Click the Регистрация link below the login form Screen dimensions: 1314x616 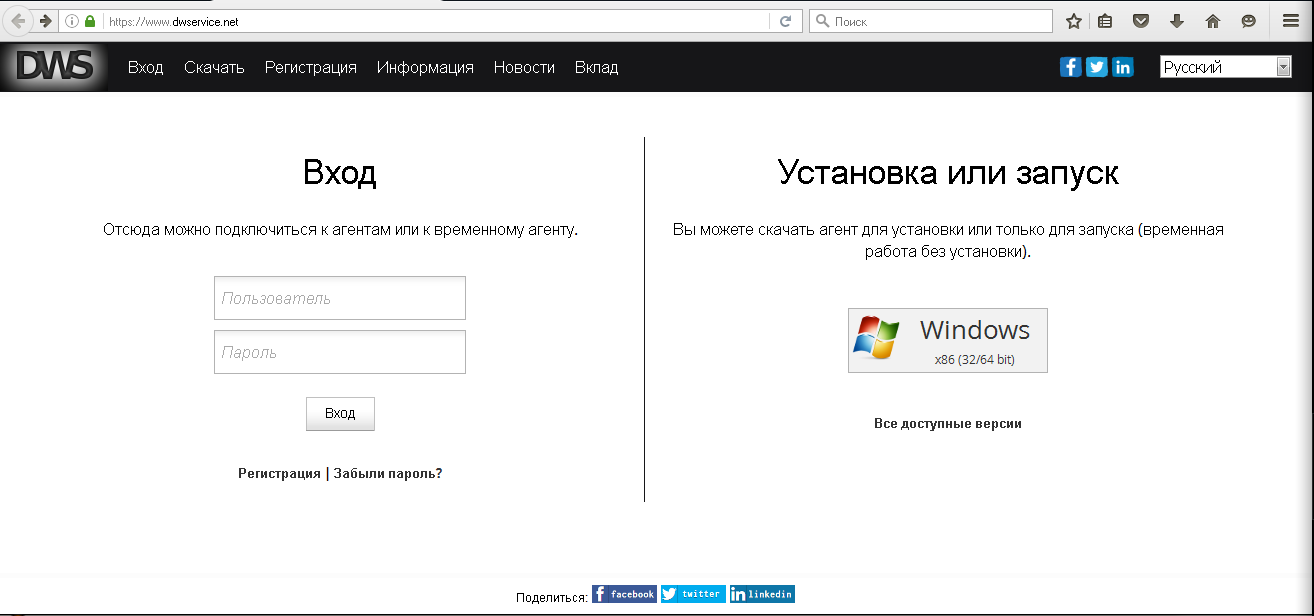(279, 473)
